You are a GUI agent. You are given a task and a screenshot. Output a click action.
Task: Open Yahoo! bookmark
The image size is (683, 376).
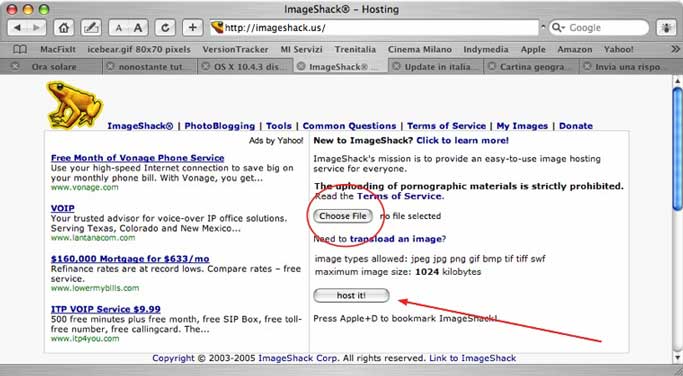click(619, 49)
